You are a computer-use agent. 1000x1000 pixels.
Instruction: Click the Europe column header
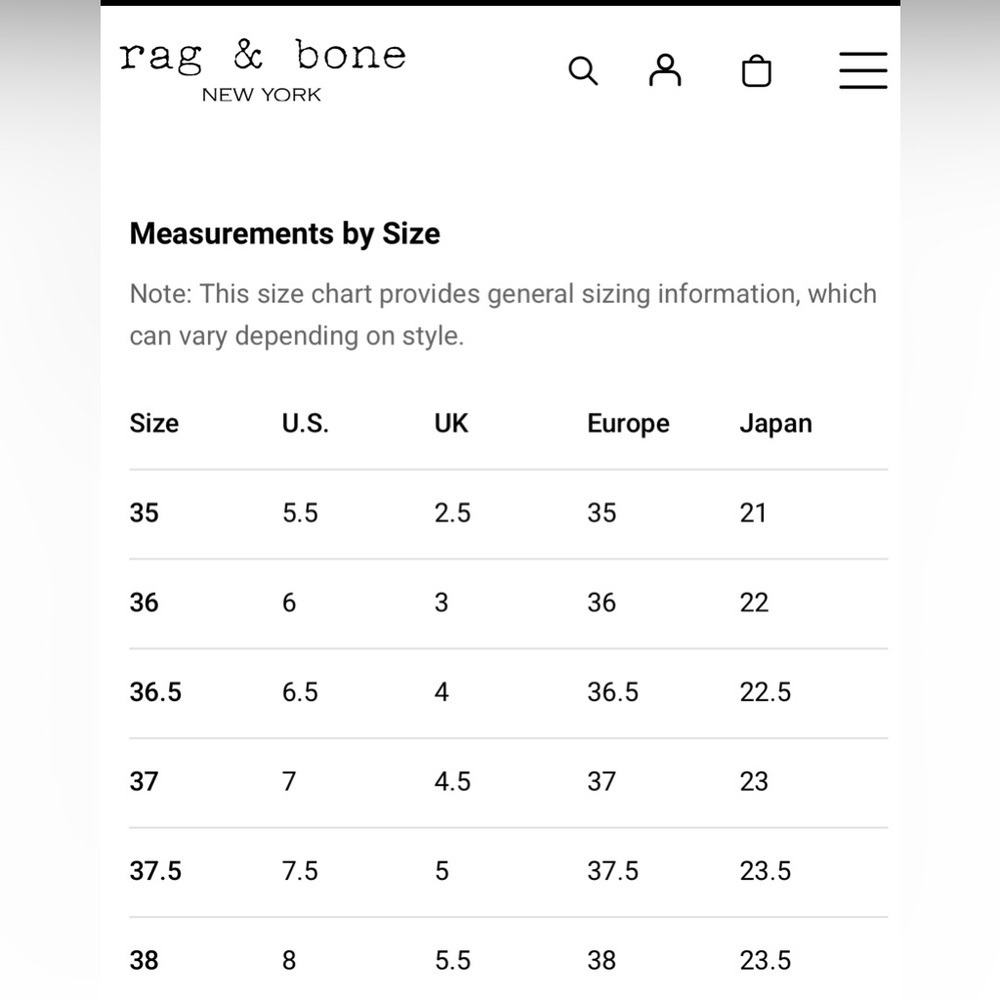pyautogui.click(x=628, y=424)
